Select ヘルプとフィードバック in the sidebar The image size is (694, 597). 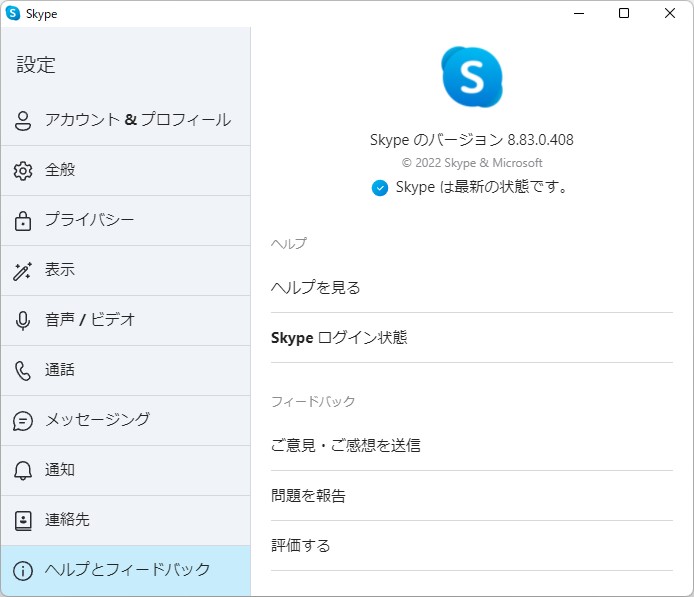pos(126,571)
